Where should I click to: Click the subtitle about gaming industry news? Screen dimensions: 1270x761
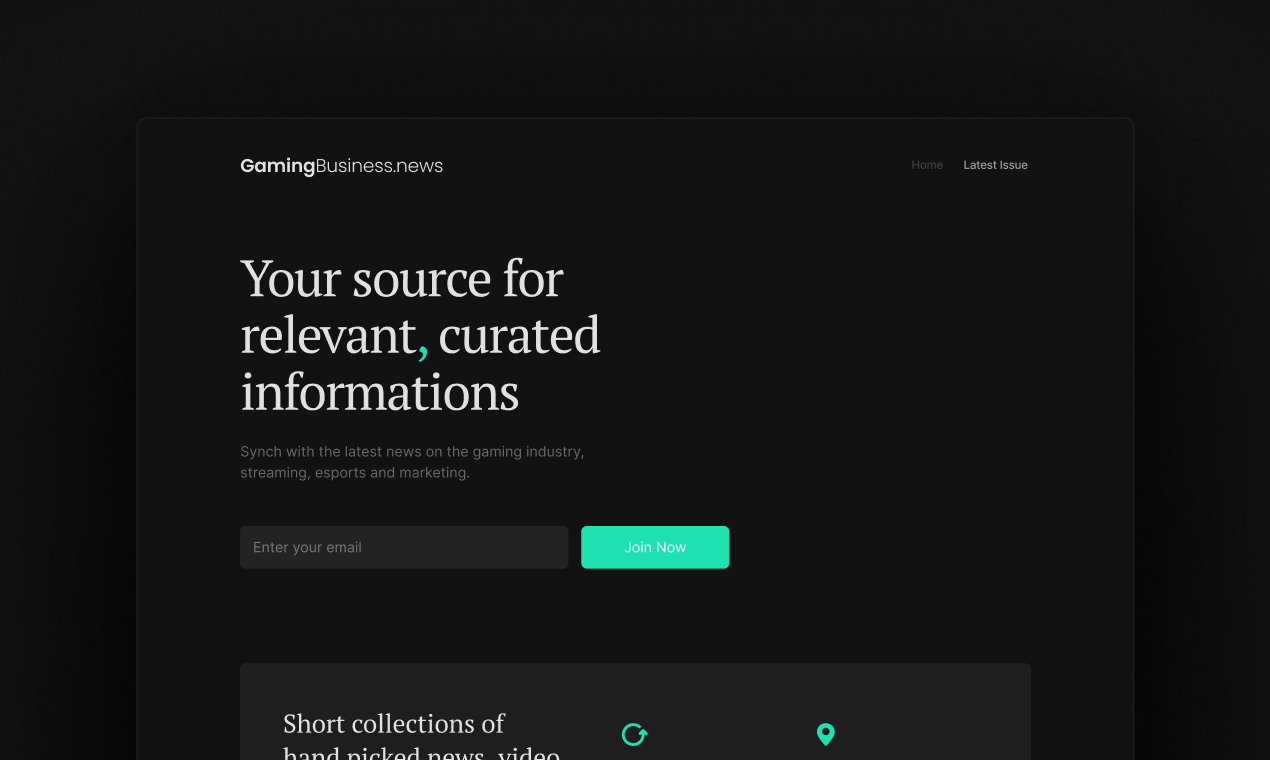coord(411,461)
